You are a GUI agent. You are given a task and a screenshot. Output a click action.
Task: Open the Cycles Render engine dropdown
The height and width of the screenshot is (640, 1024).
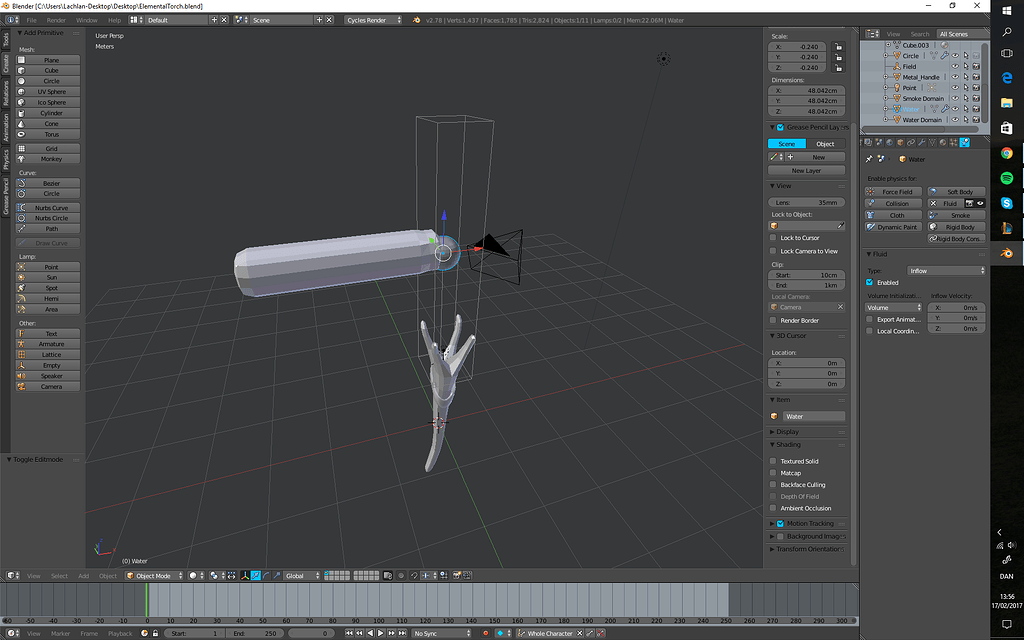[x=374, y=20]
